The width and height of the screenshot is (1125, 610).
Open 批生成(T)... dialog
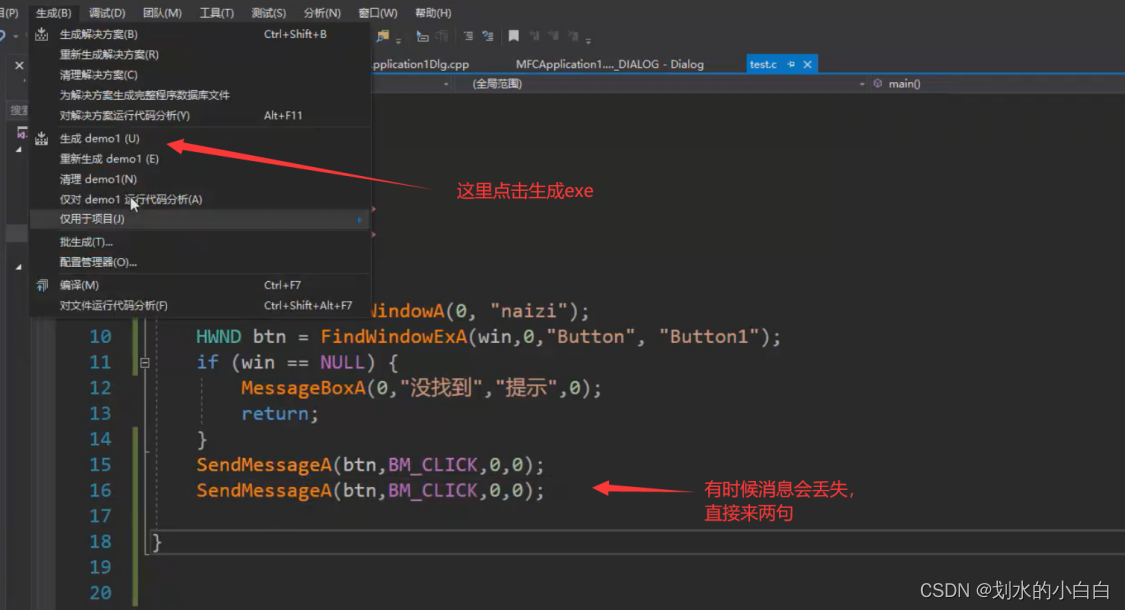click(x=199, y=242)
